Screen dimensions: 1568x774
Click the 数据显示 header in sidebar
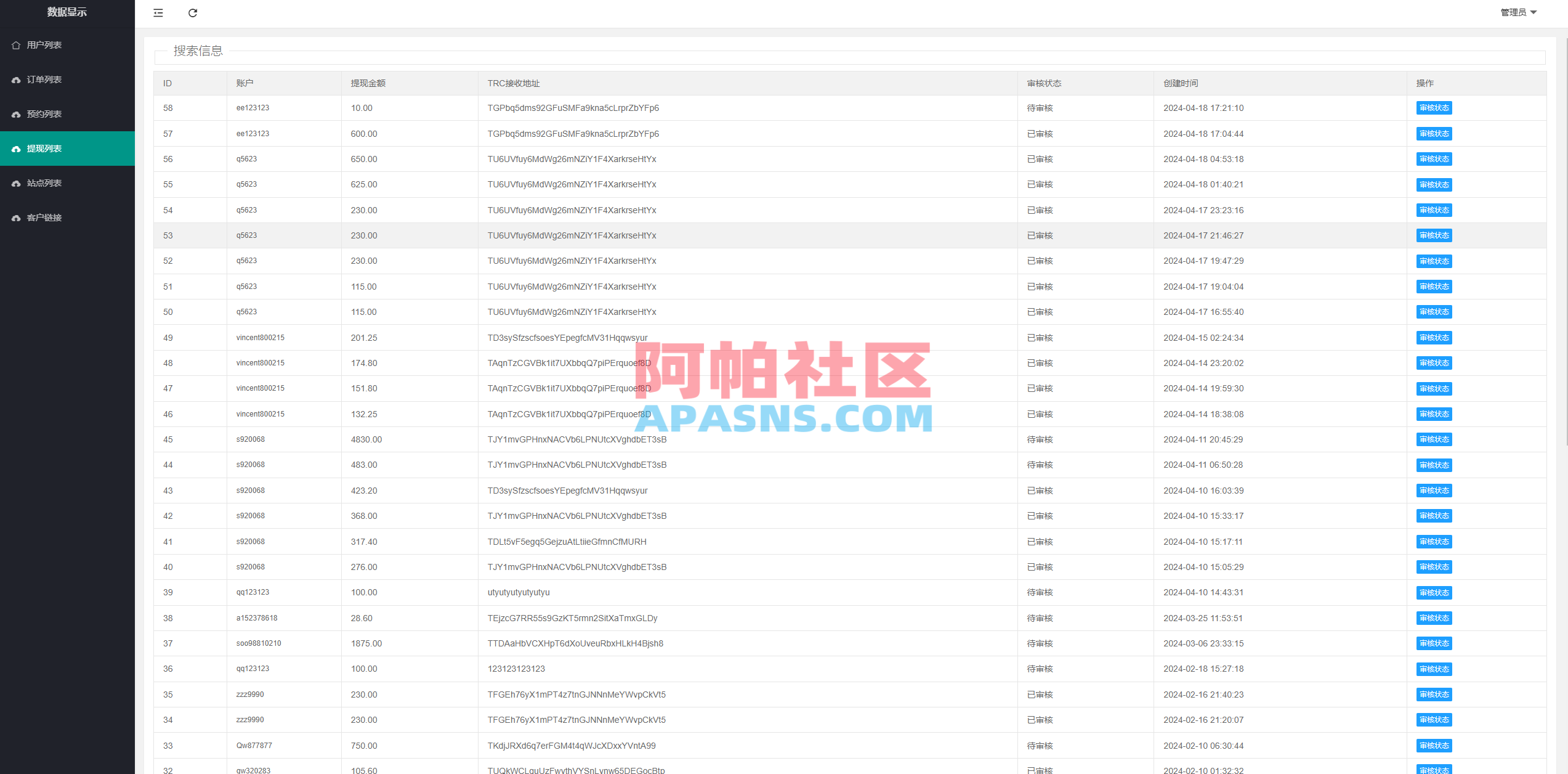tap(68, 12)
